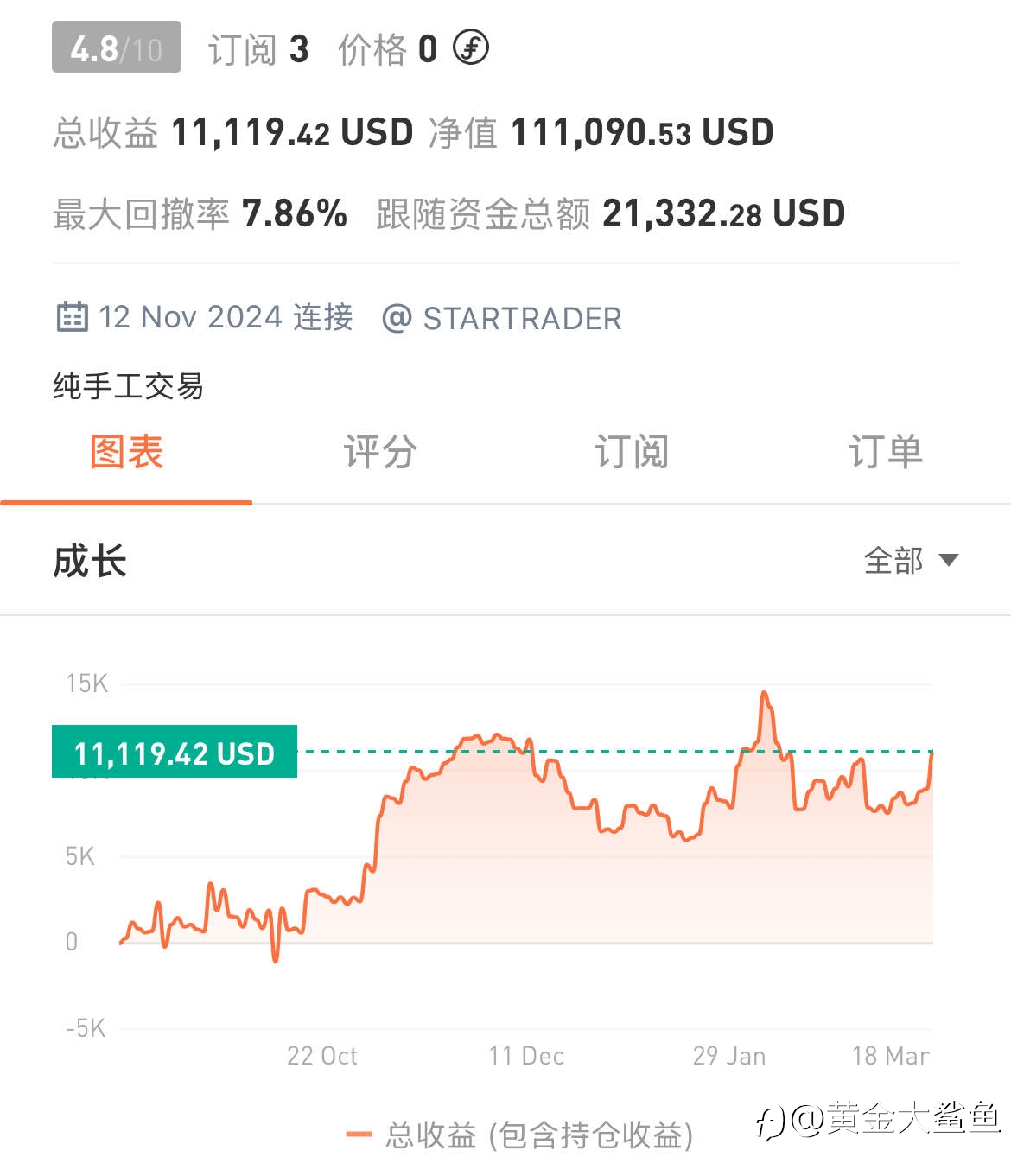
Task: Tap the chart peak near 29 Jan
Action: 765,694
